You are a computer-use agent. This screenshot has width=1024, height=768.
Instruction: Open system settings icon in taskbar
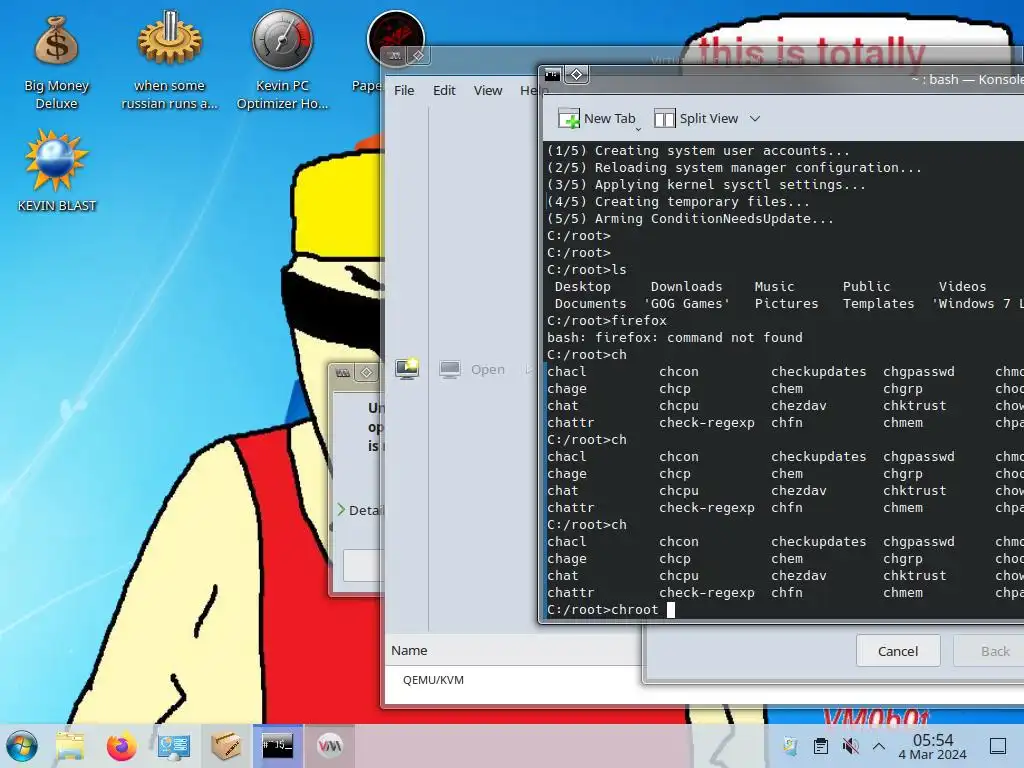tap(174, 746)
